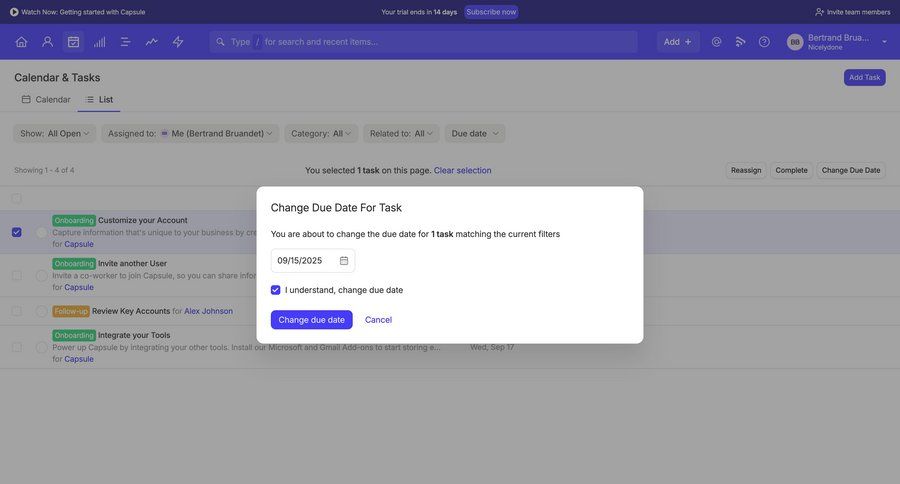Open the @ mentions icon
This screenshot has width=900, height=484.
click(716, 42)
